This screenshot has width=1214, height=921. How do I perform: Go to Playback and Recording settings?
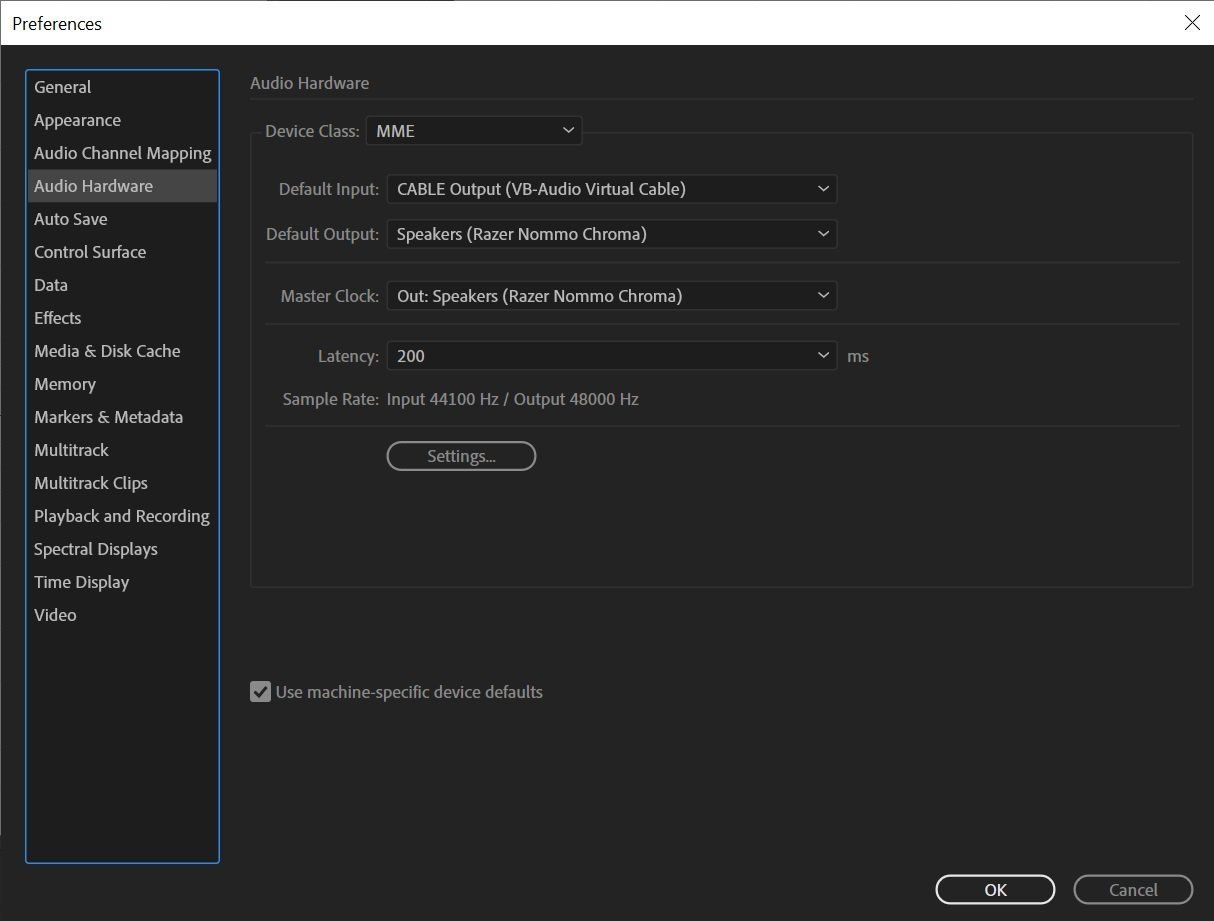pyautogui.click(x=122, y=516)
